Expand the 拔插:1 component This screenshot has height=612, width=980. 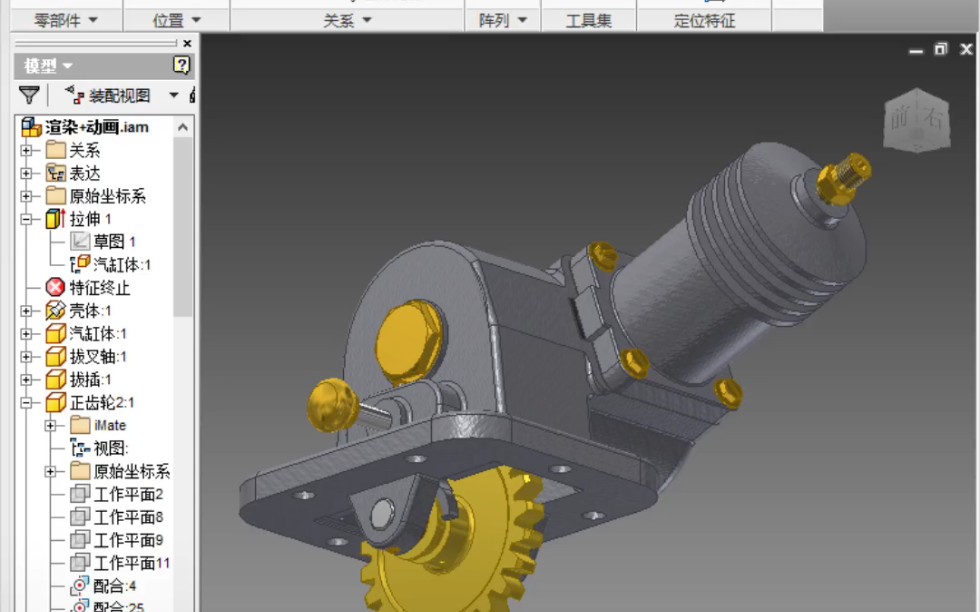click(26, 379)
